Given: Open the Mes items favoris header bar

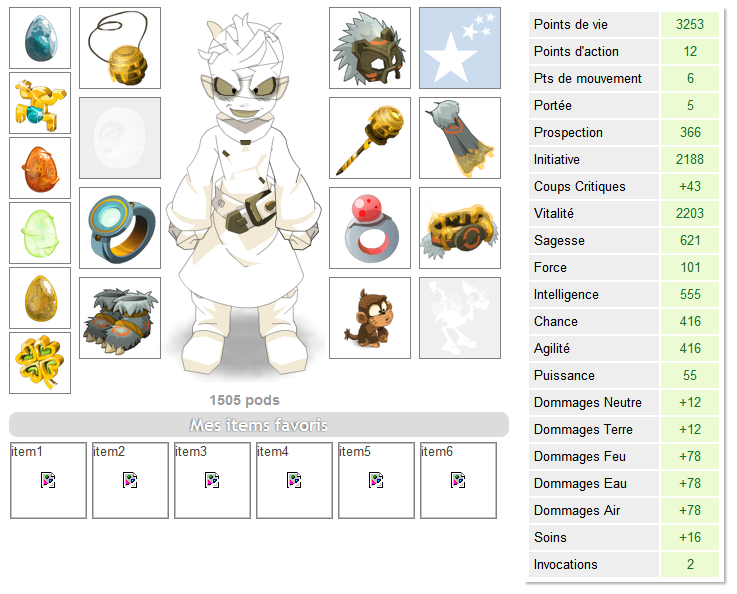Looking at the screenshot, I should pyautogui.click(x=259, y=425).
